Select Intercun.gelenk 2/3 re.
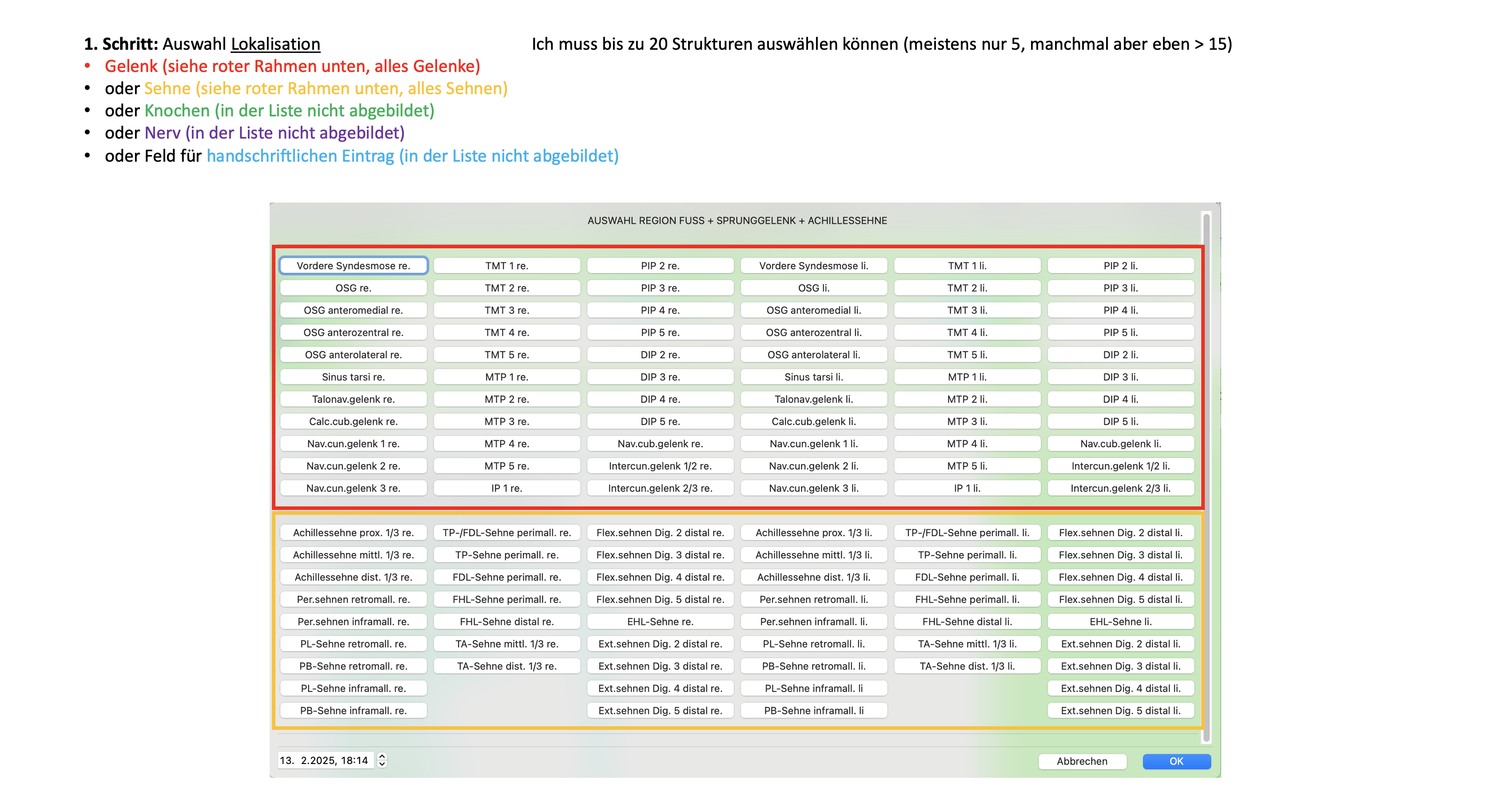The width and height of the screenshot is (1490, 812). pos(660,488)
